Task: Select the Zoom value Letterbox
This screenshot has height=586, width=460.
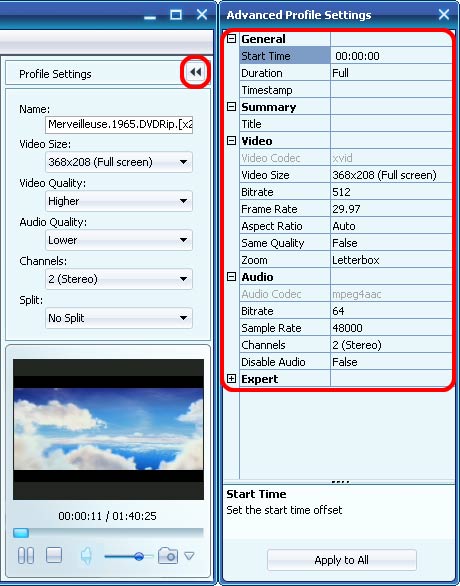Action: (x=391, y=260)
